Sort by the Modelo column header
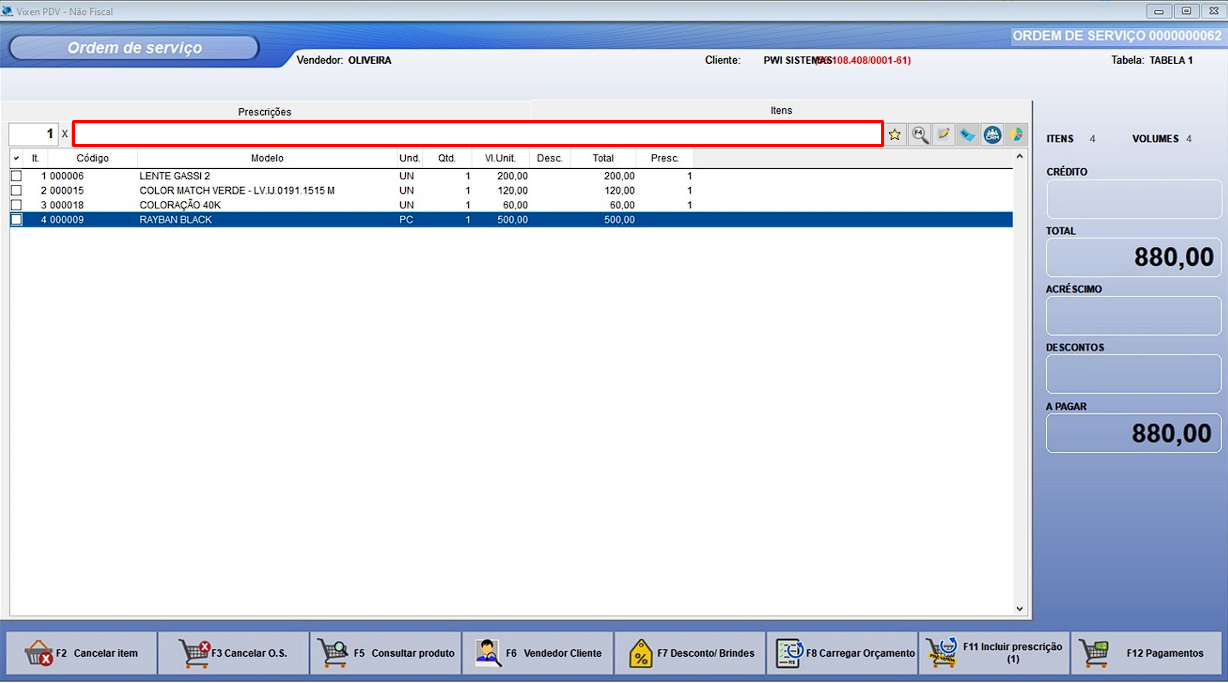Viewport: 1228px width, 683px height. point(267,158)
